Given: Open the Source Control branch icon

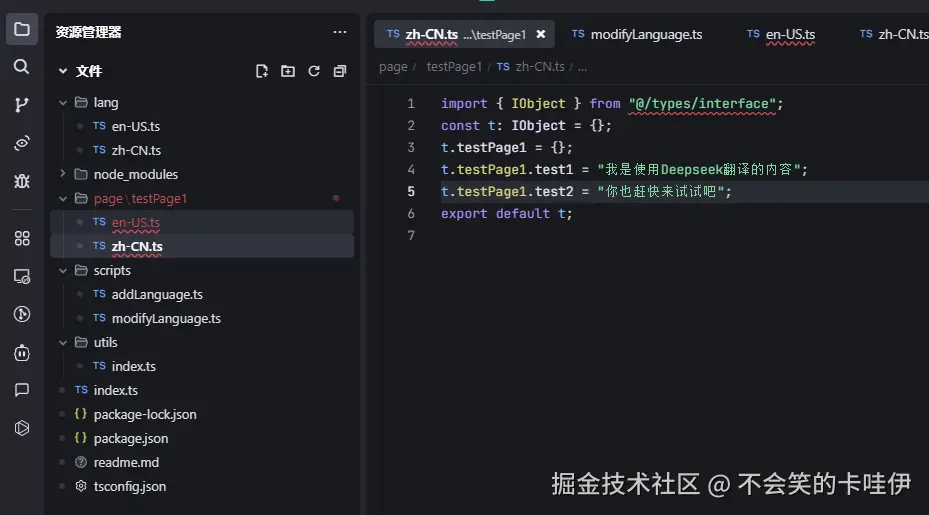Looking at the screenshot, I should pos(21,105).
